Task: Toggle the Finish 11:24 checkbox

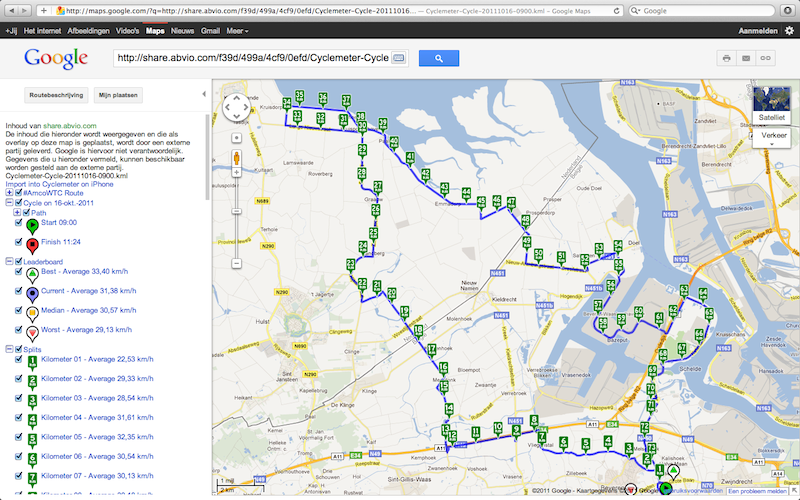Action: (x=19, y=242)
